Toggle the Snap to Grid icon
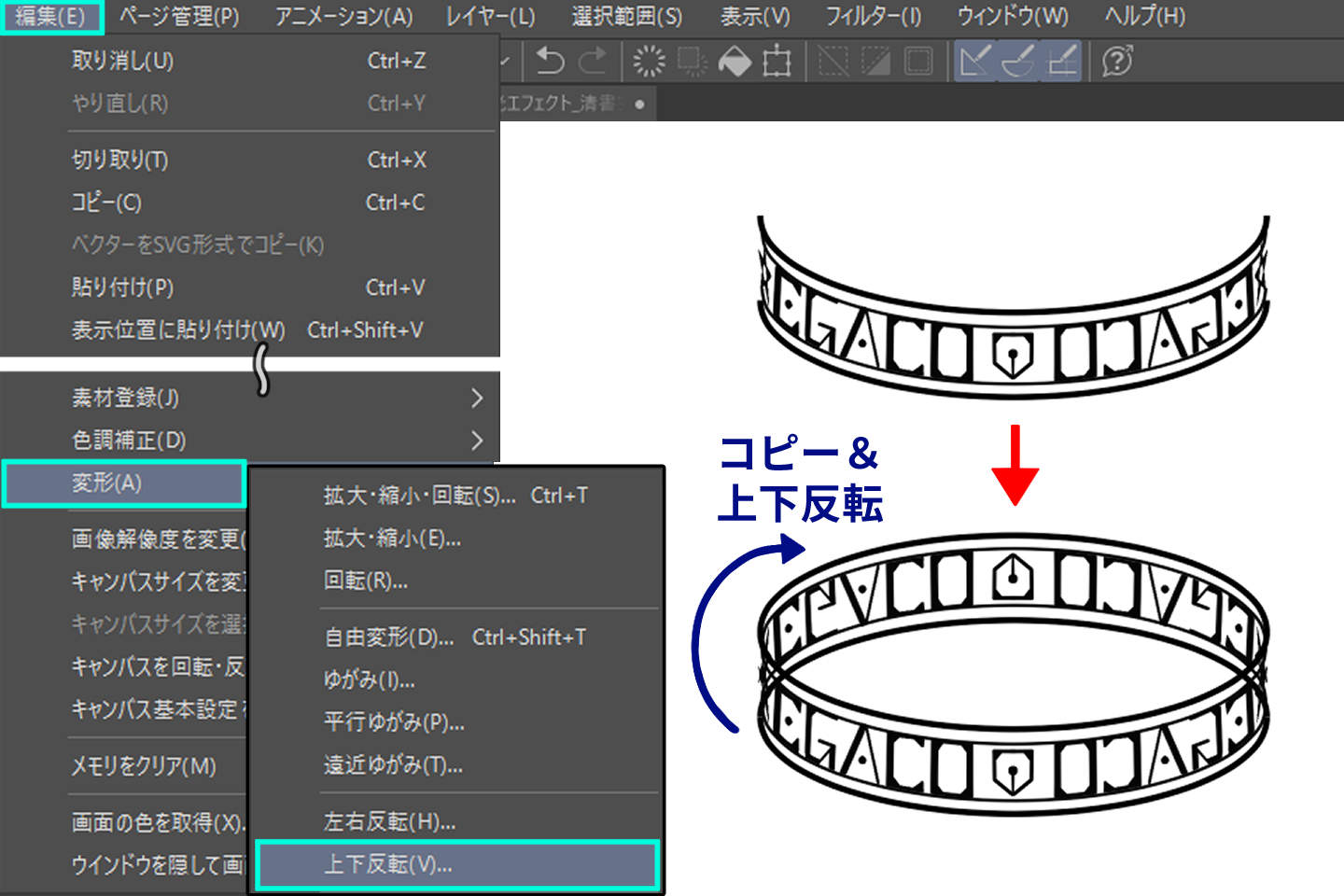The width and height of the screenshot is (1344, 896). tap(1061, 61)
